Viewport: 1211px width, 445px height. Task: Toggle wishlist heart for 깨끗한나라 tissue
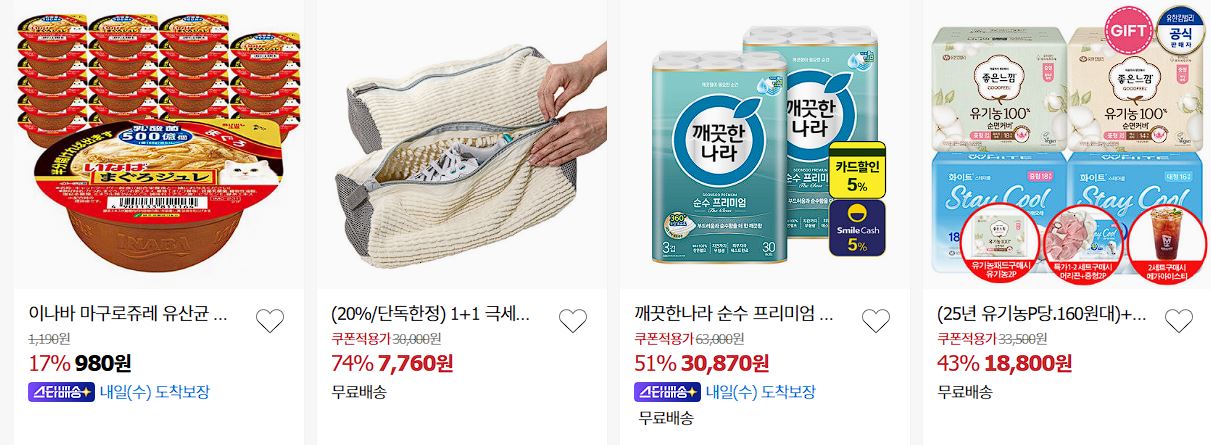(875, 320)
